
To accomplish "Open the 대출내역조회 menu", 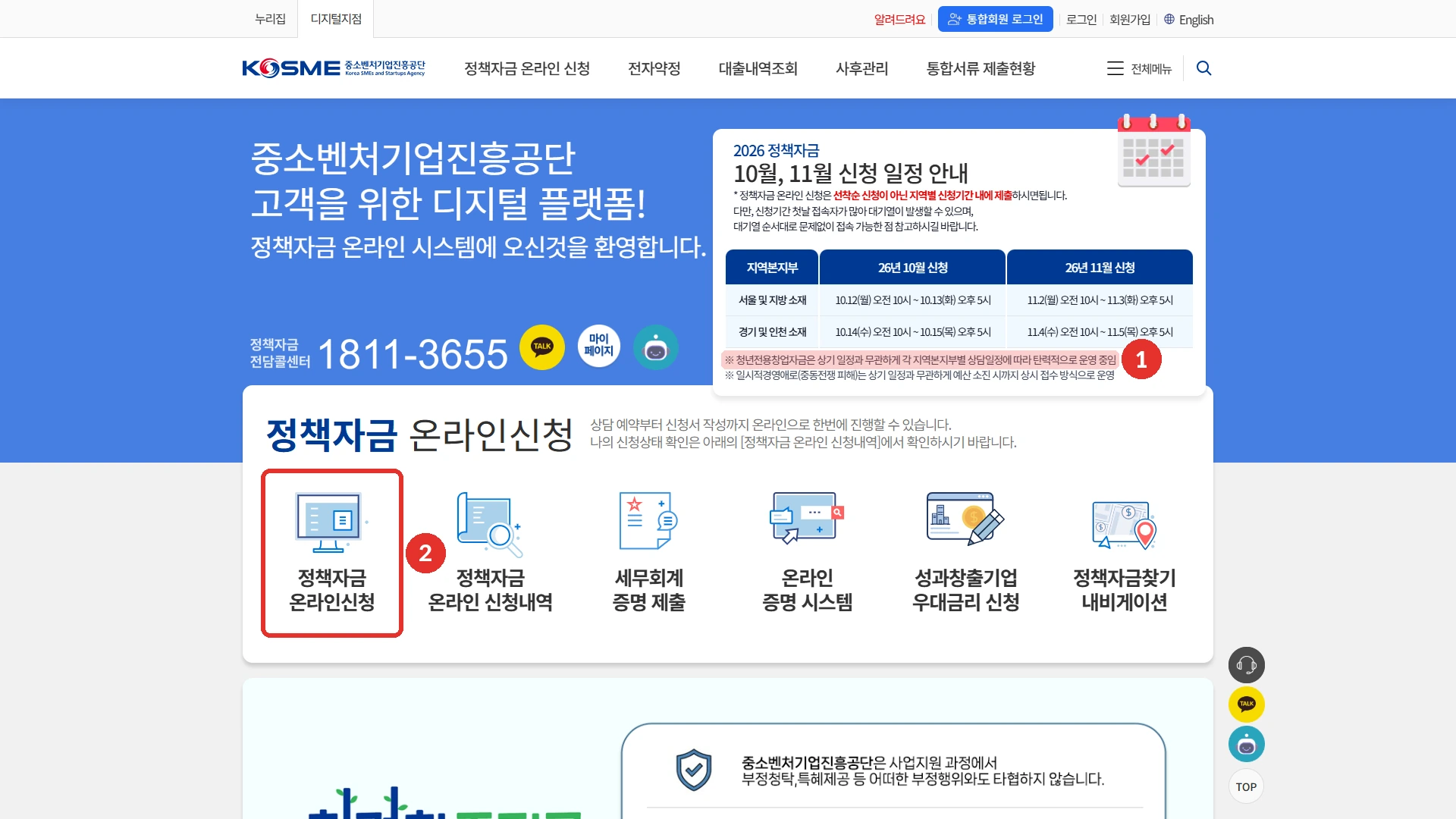I will click(x=758, y=68).
